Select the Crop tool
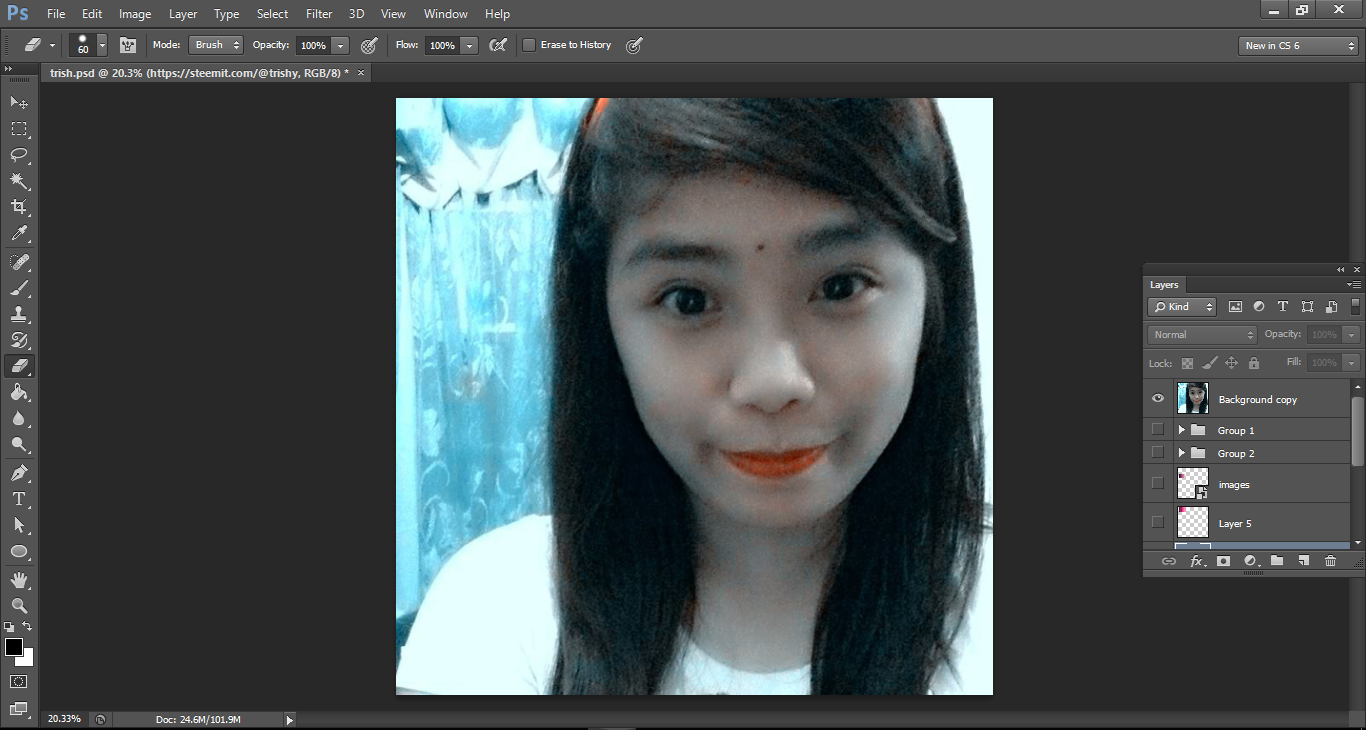The width and height of the screenshot is (1366, 730). tap(19, 207)
